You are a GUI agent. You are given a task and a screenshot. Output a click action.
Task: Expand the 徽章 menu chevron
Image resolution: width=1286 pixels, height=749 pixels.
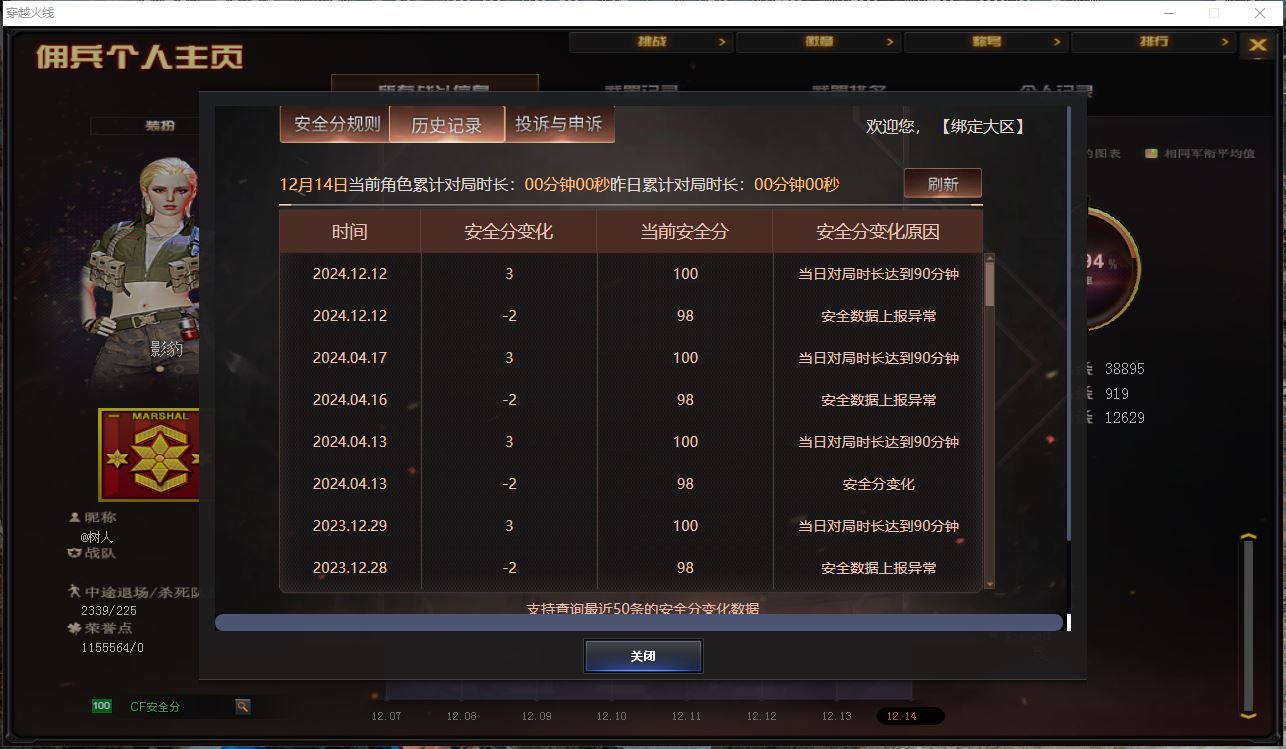tap(890, 42)
